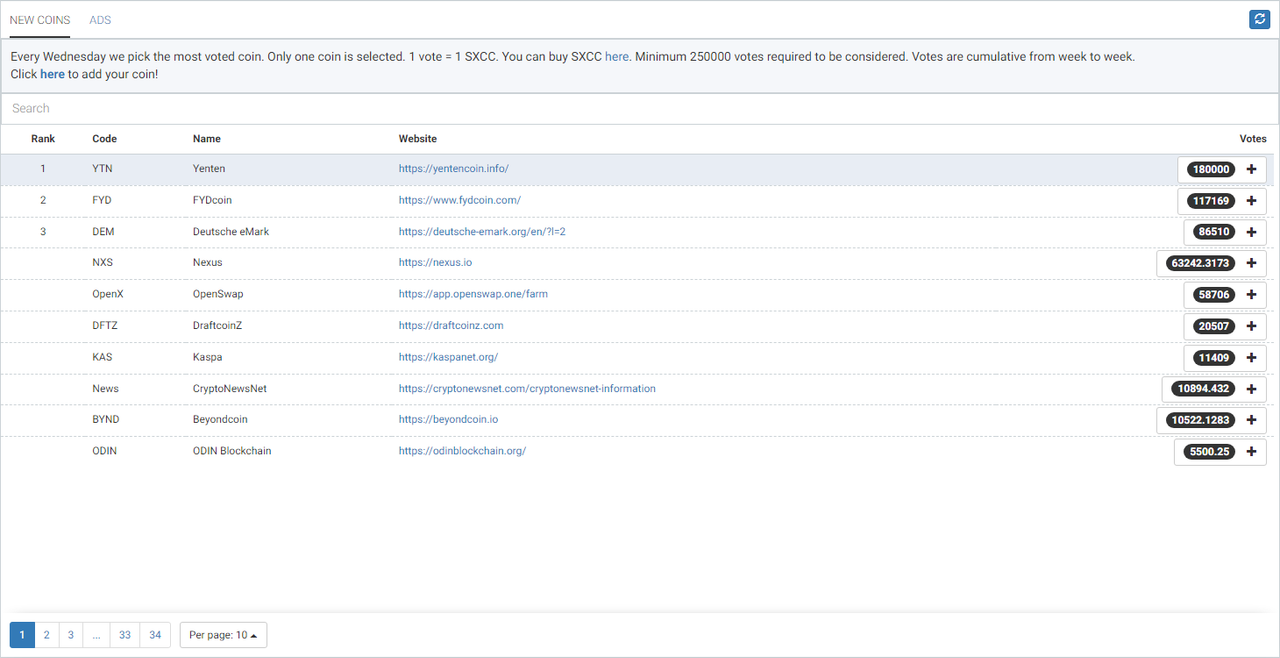Viewport: 1280px width, 658px height.
Task: Click the refresh icon button
Action: 1259,19
